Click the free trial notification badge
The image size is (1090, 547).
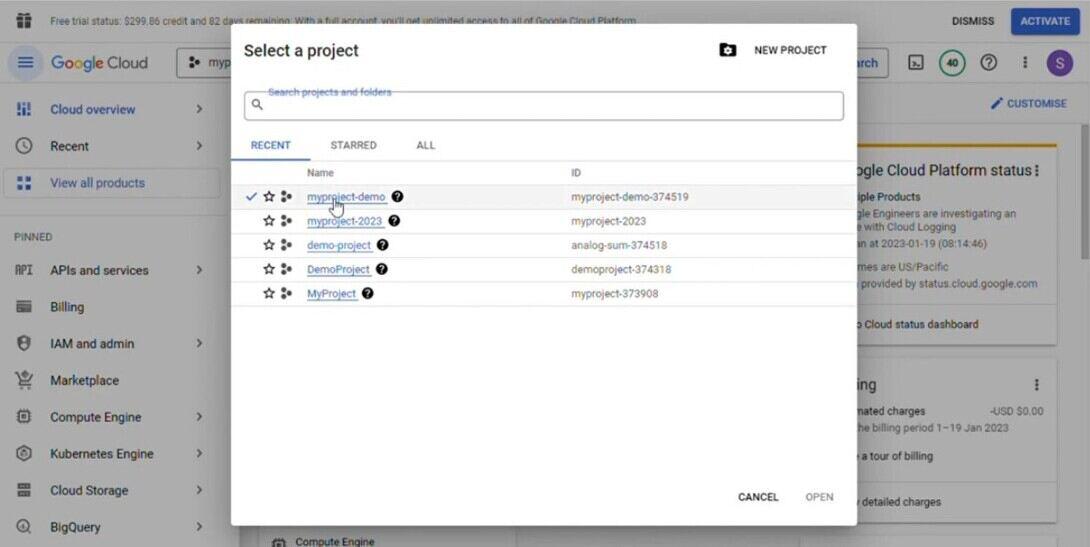click(x=952, y=63)
